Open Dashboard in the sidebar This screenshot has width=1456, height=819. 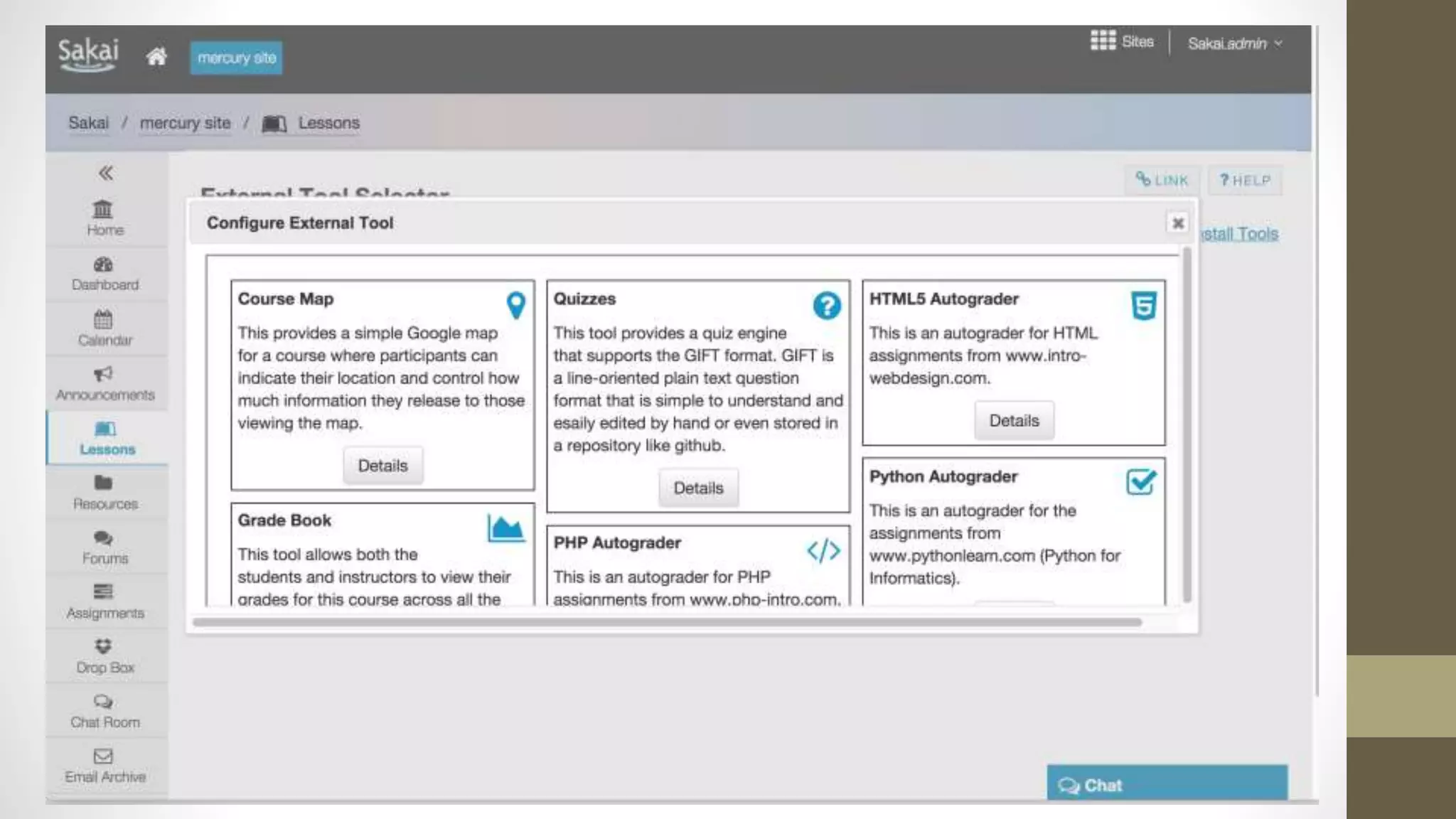pos(105,274)
